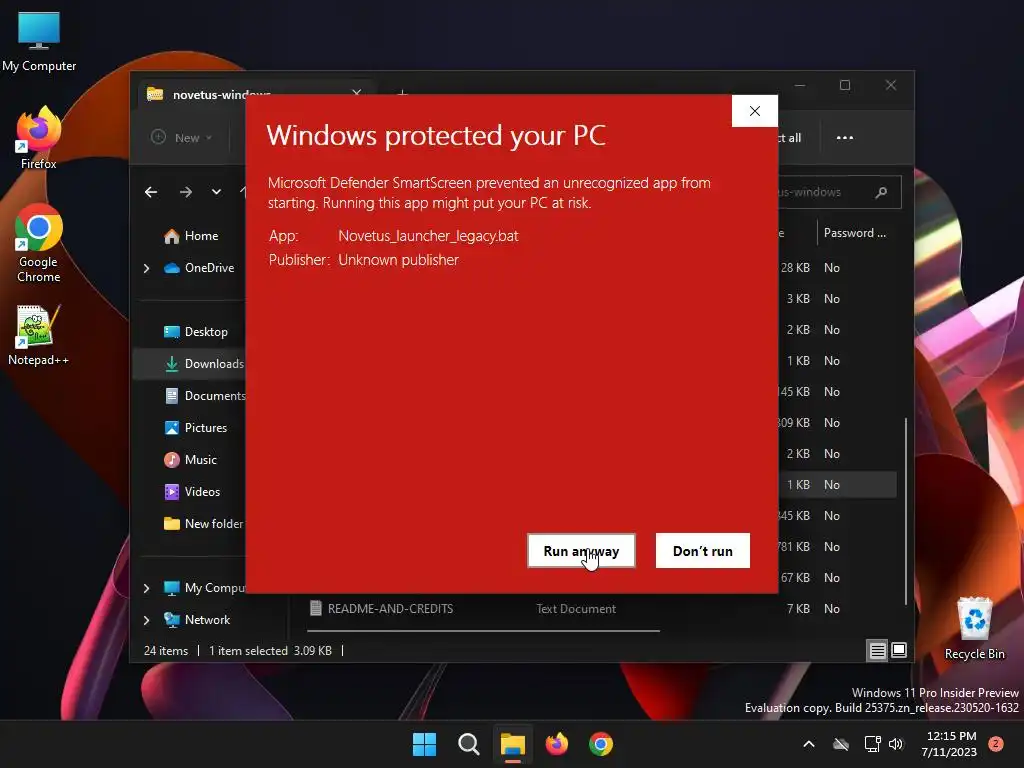Click the Explorer vertical scrollbar
Screen dimensions: 1024x768
click(x=906, y=511)
